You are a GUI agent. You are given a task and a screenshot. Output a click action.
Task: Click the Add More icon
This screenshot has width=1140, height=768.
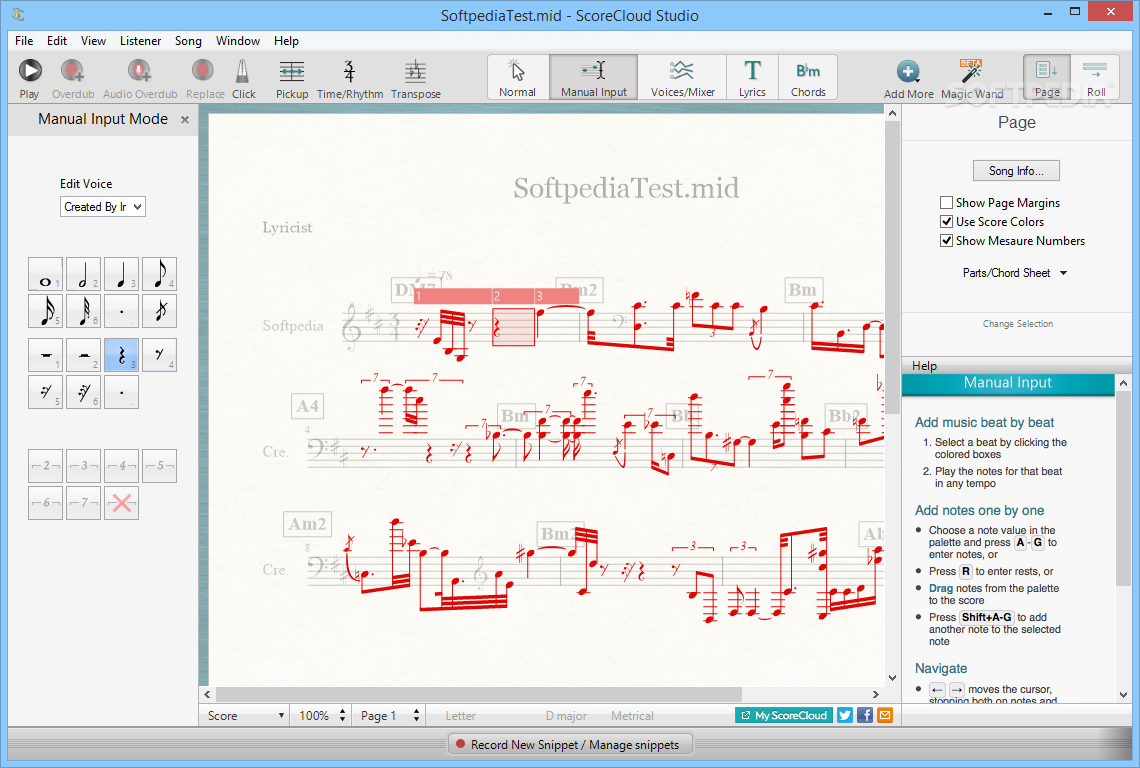click(x=907, y=71)
